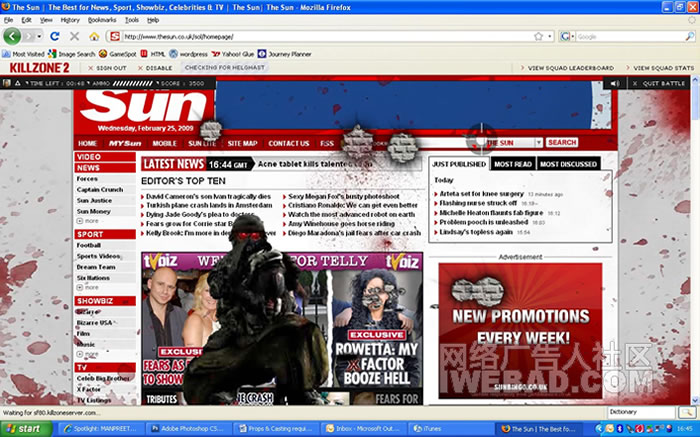
Task: Open the Windows Start button
Action: (x=26, y=429)
